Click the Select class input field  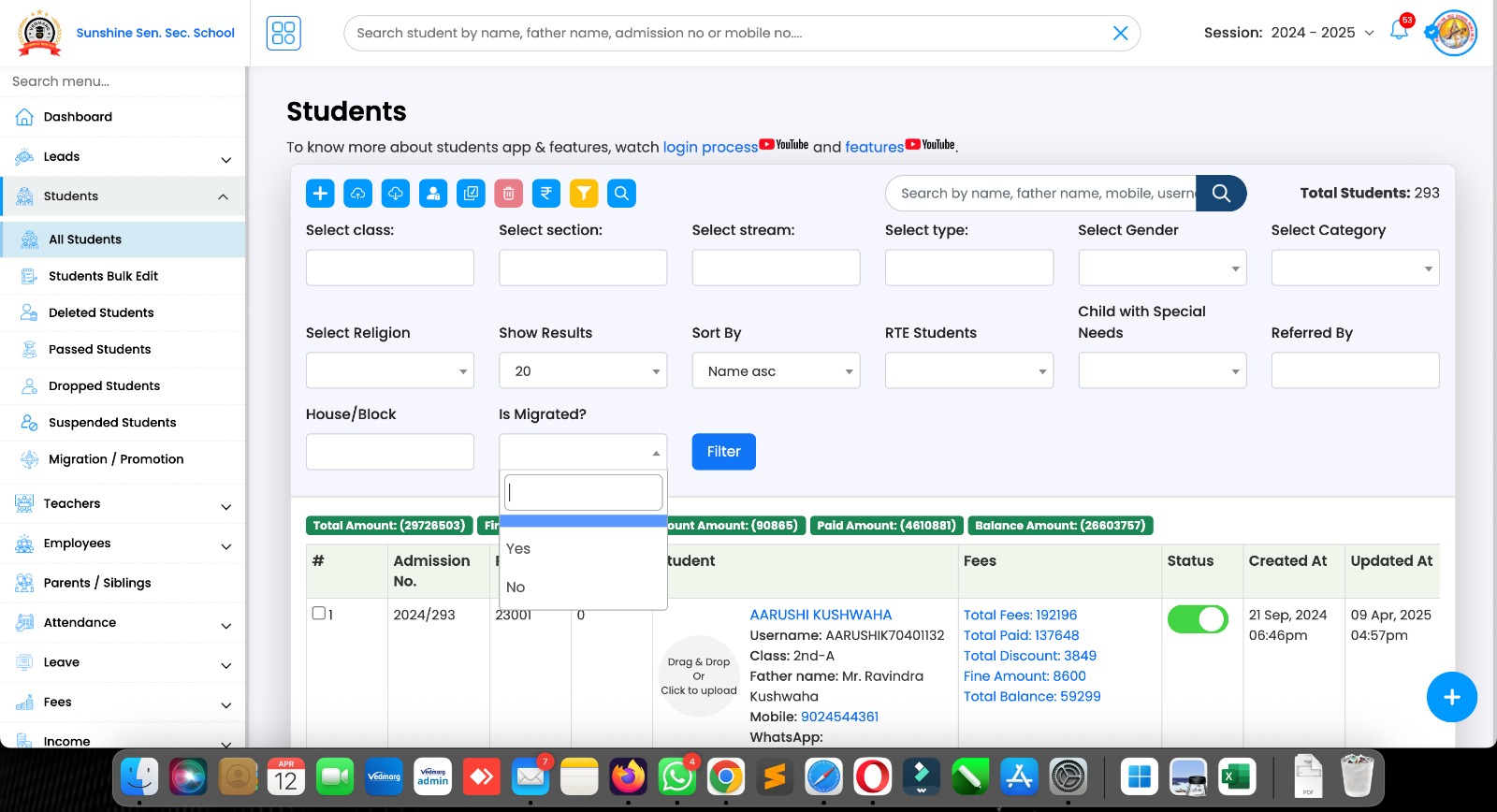tap(390, 268)
